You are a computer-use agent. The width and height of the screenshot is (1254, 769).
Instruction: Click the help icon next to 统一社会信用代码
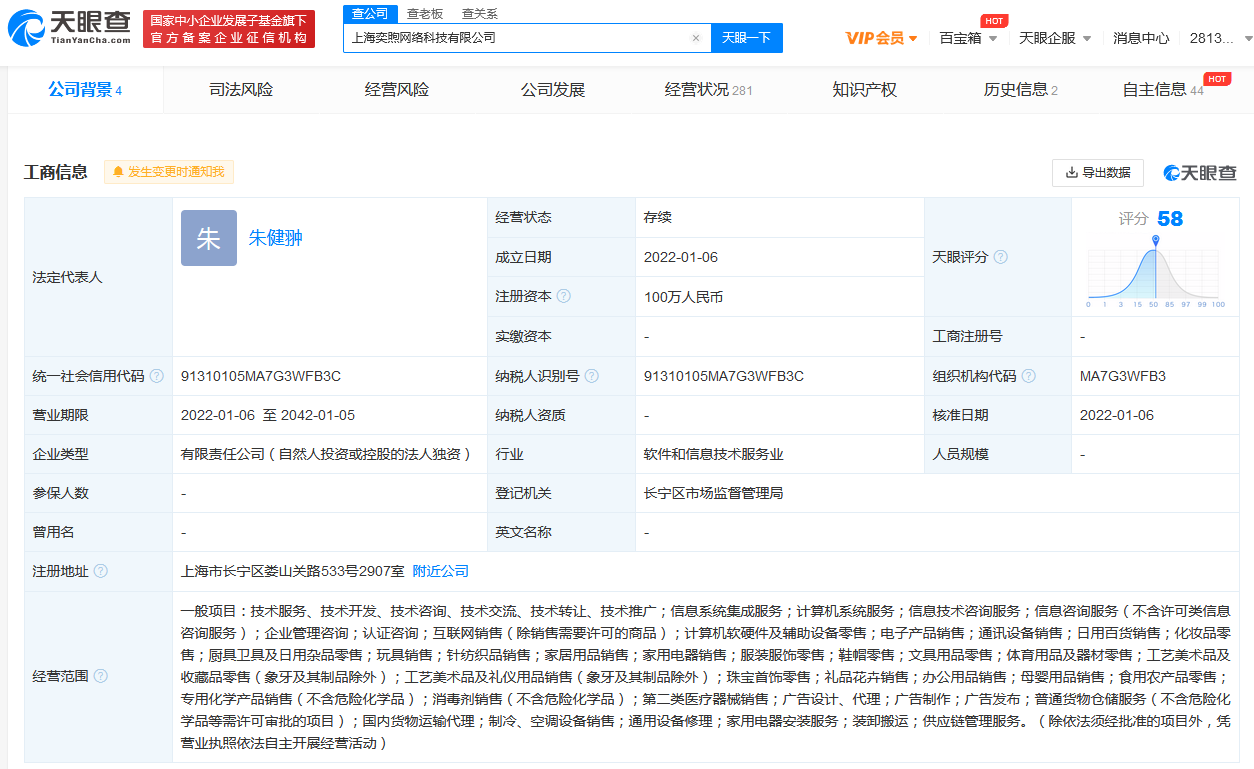pos(156,376)
